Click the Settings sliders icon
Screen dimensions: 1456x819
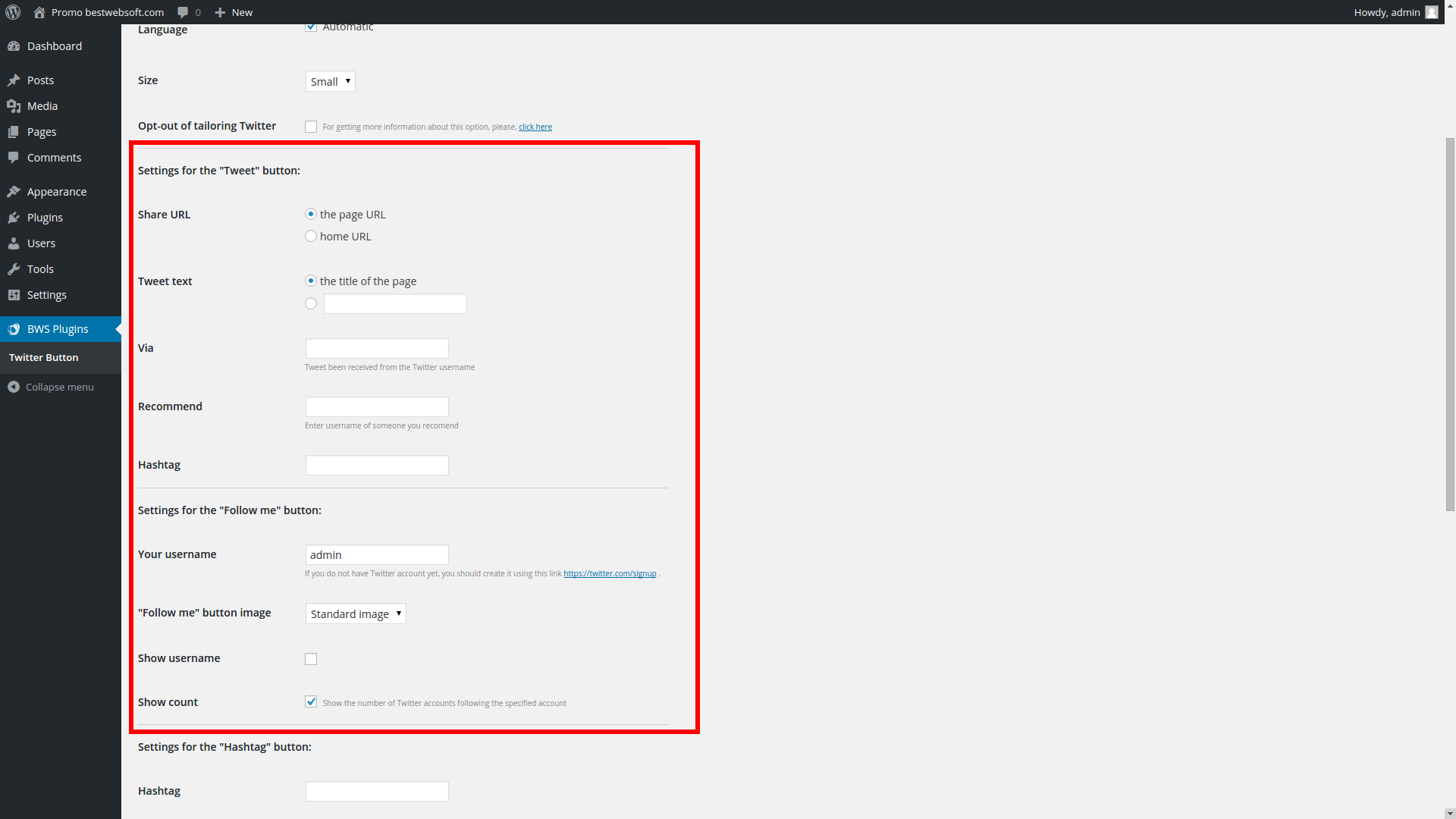tap(14, 295)
